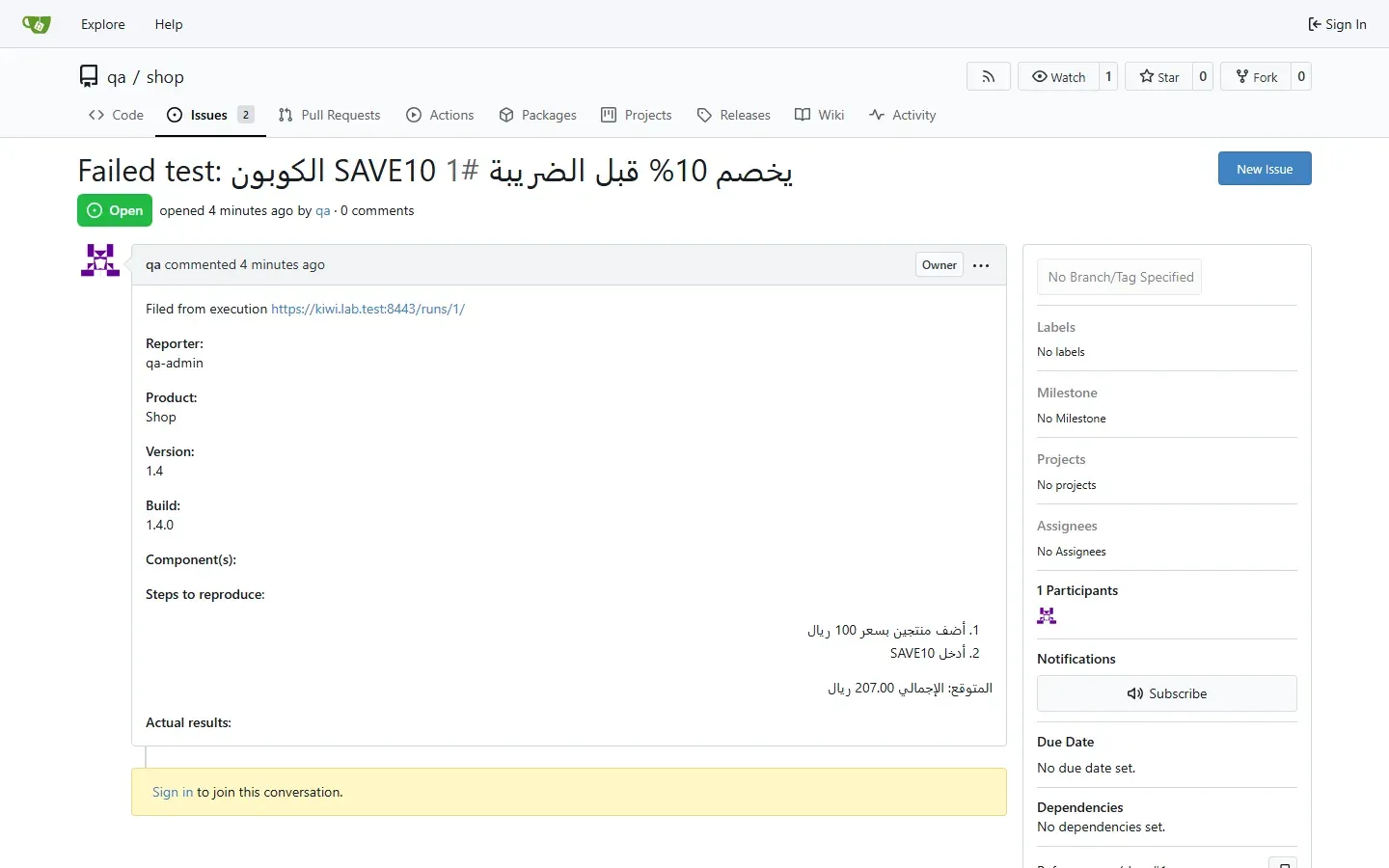Click Sign In at top right
This screenshot has width=1389, height=868.
[x=1337, y=24]
